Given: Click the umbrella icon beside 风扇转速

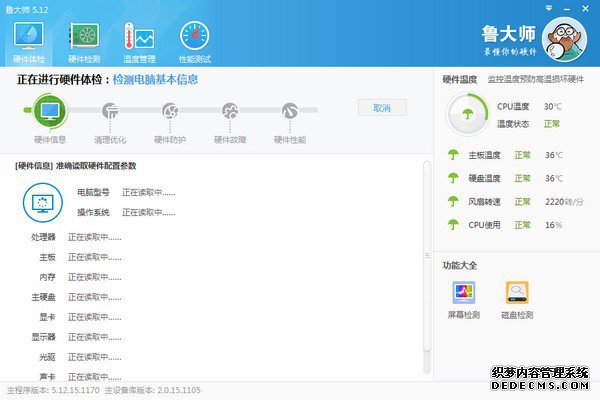Looking at the screenshot, I should [453, 201].
